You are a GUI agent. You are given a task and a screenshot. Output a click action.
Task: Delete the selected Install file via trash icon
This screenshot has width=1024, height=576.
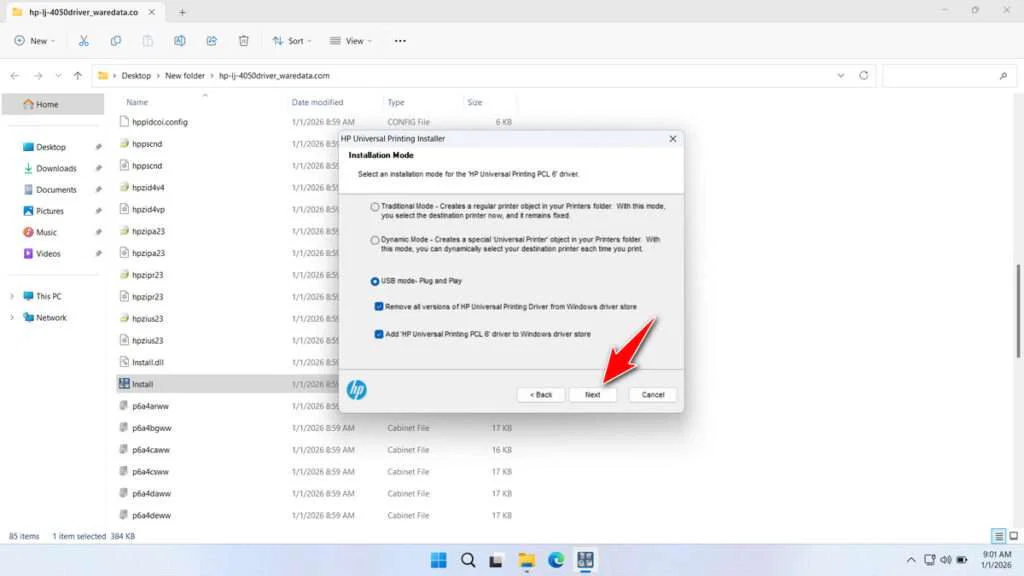point(243,40)
